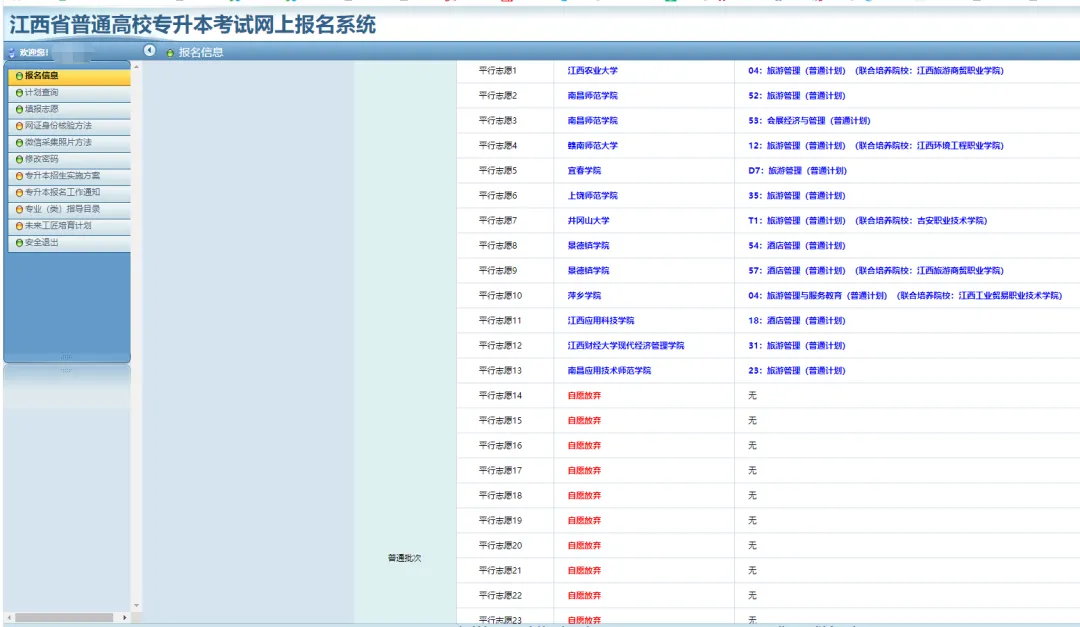1080x627 pixels.
Task: Click the horizontal scrollbar right arrow
Action: pos(124,617)
